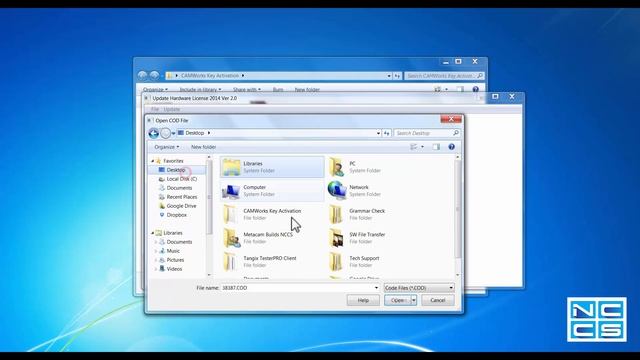
Task: Click Organize in CAMWorks Key Activation window
Action: click(155, 89)
